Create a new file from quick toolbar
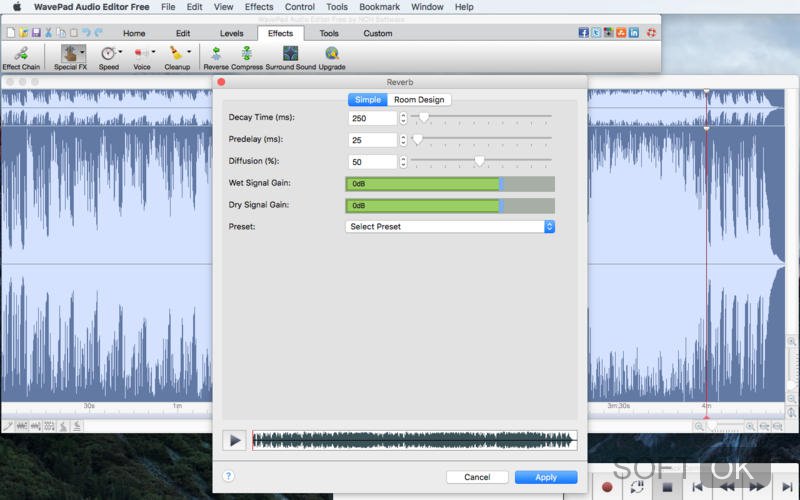This screenshot has height=500, width=800. (11, 33)
